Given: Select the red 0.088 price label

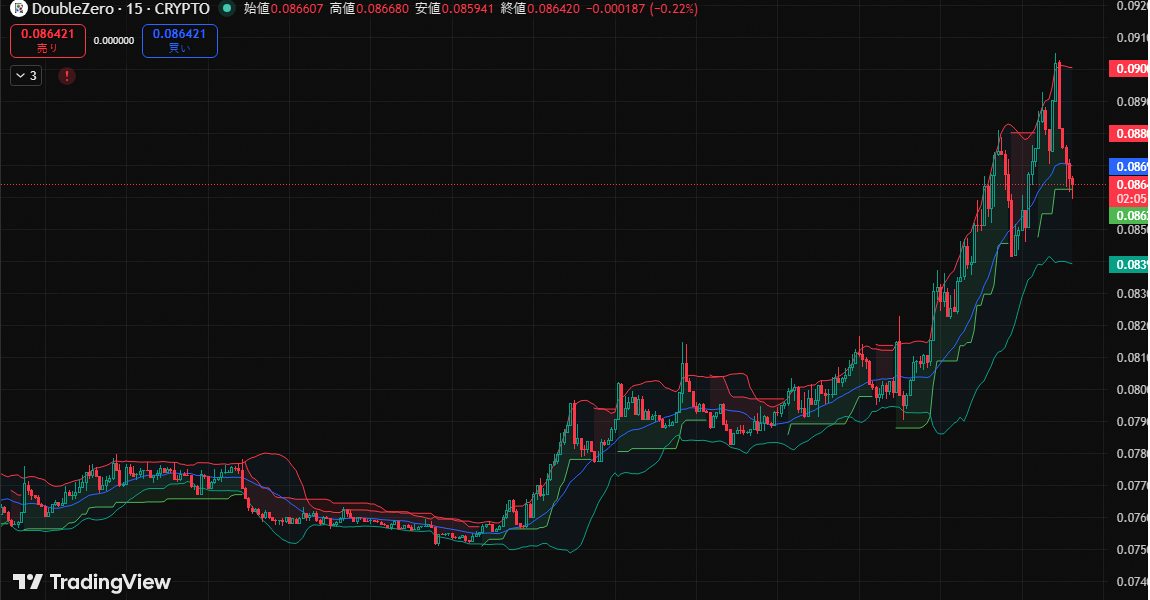Looking at the screenshot, I should (x=1129, y=133).
